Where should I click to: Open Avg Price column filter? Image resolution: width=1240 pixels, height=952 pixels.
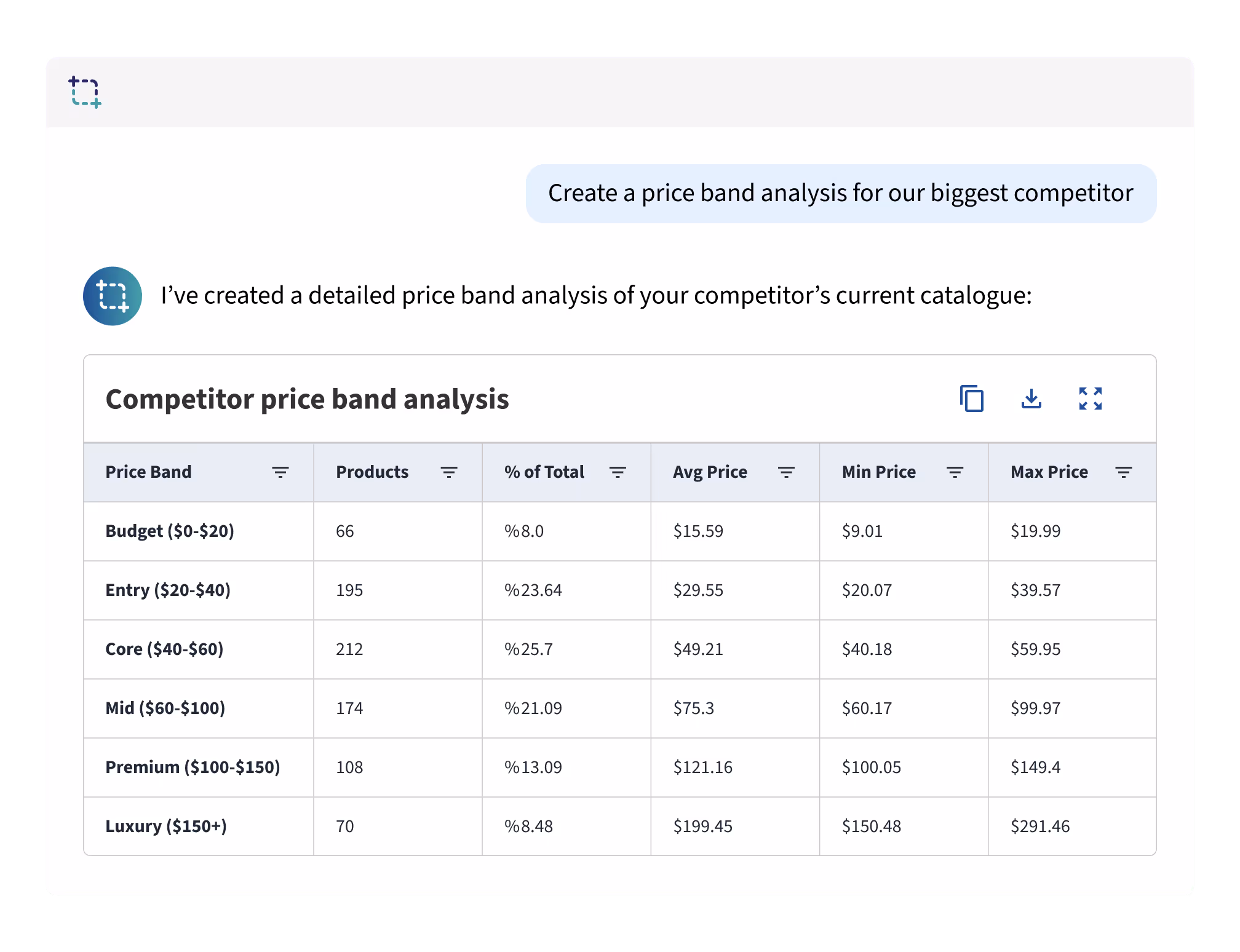(786, 472)
